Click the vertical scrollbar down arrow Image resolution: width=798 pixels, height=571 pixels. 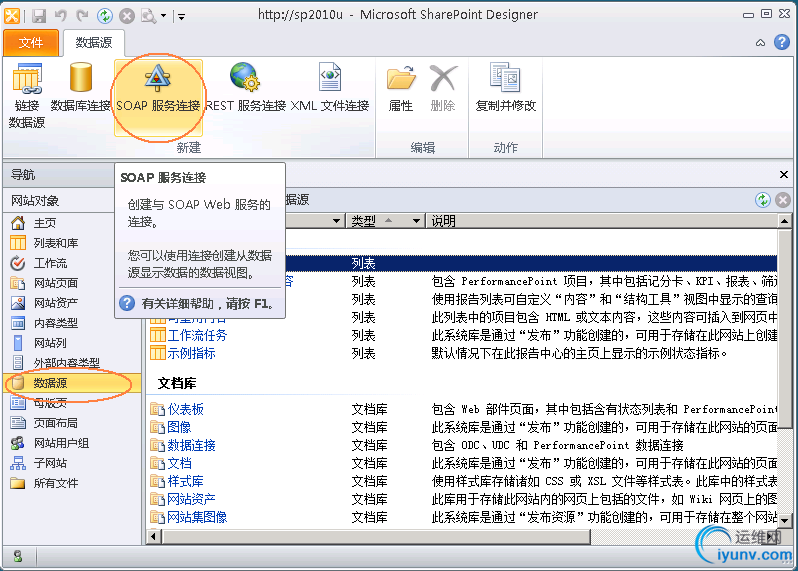[784, 520]
